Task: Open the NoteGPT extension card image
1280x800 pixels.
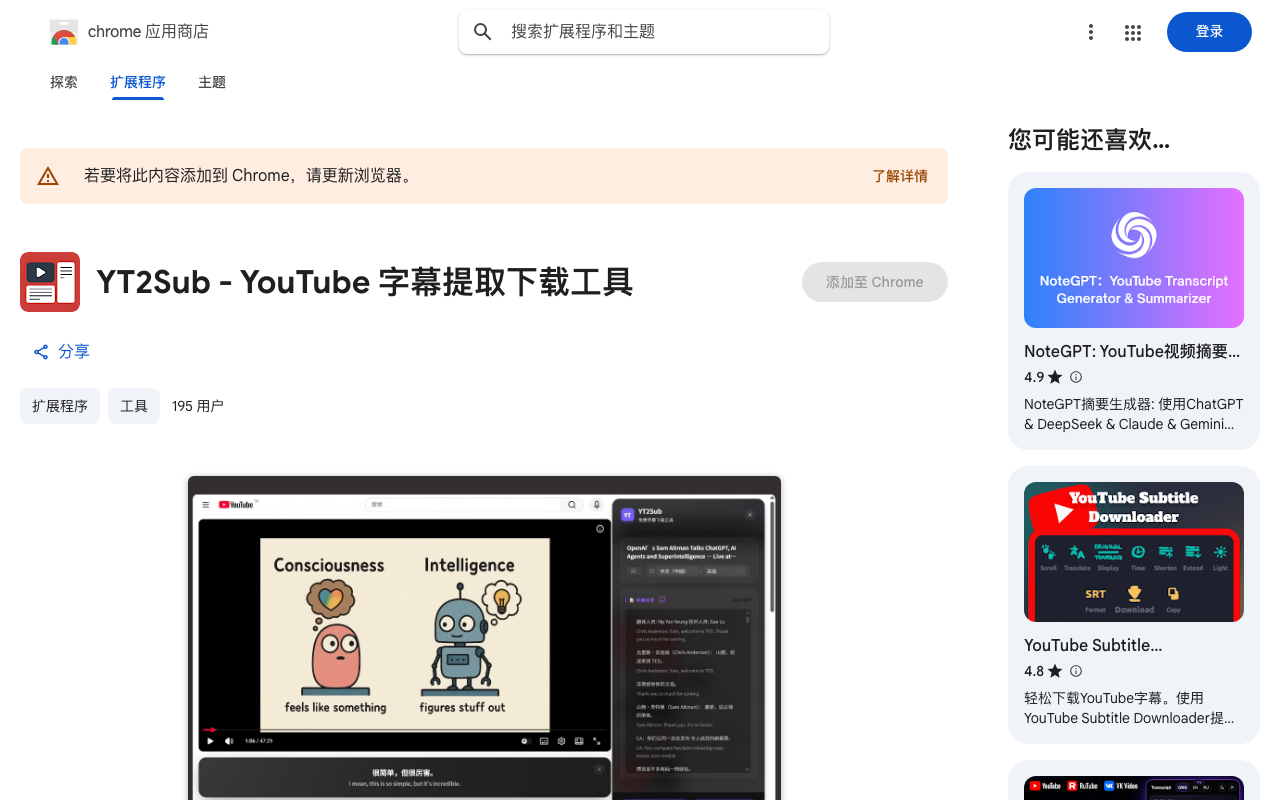Action: point(1134,258)
